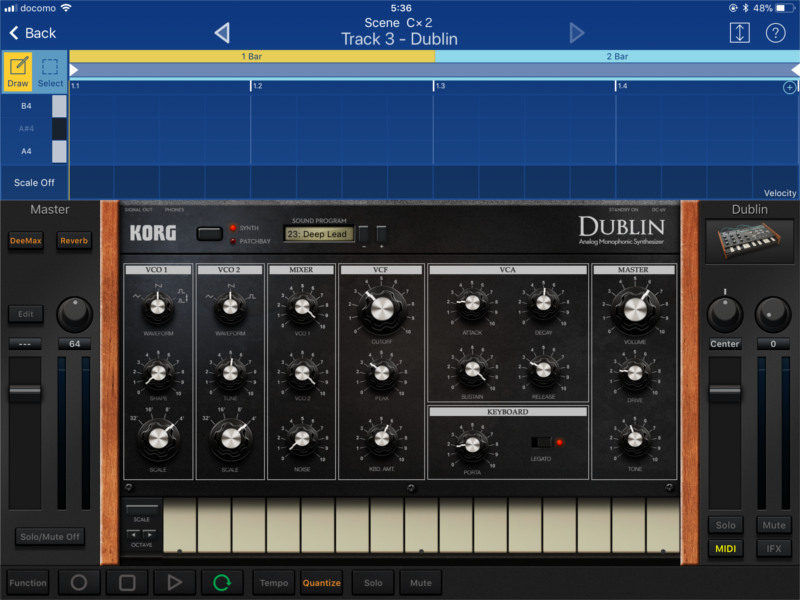Click the VCA release knob
Screen dimensions: 800x600
click(x=543, y=368)
